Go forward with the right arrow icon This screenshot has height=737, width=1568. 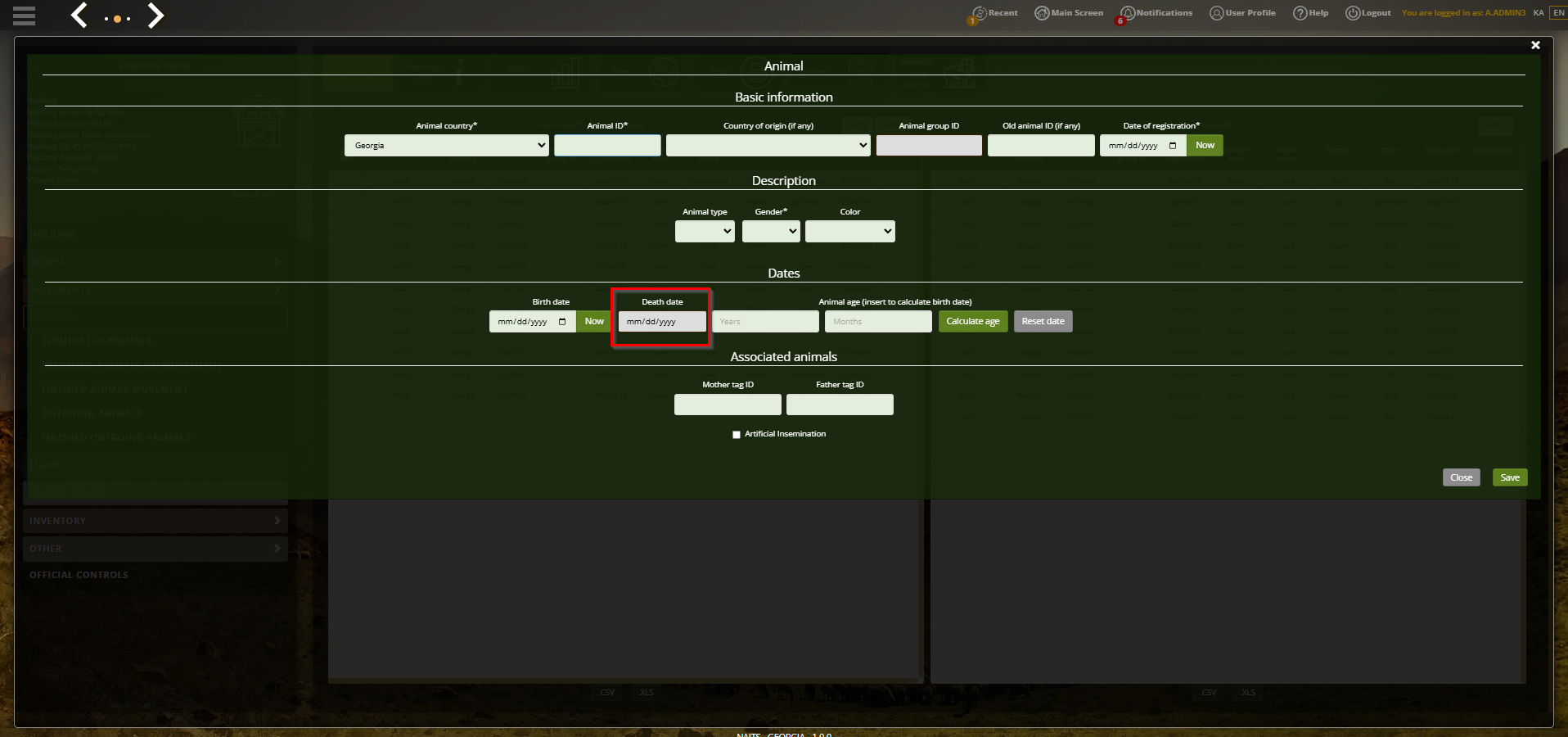tap(155, 15)
